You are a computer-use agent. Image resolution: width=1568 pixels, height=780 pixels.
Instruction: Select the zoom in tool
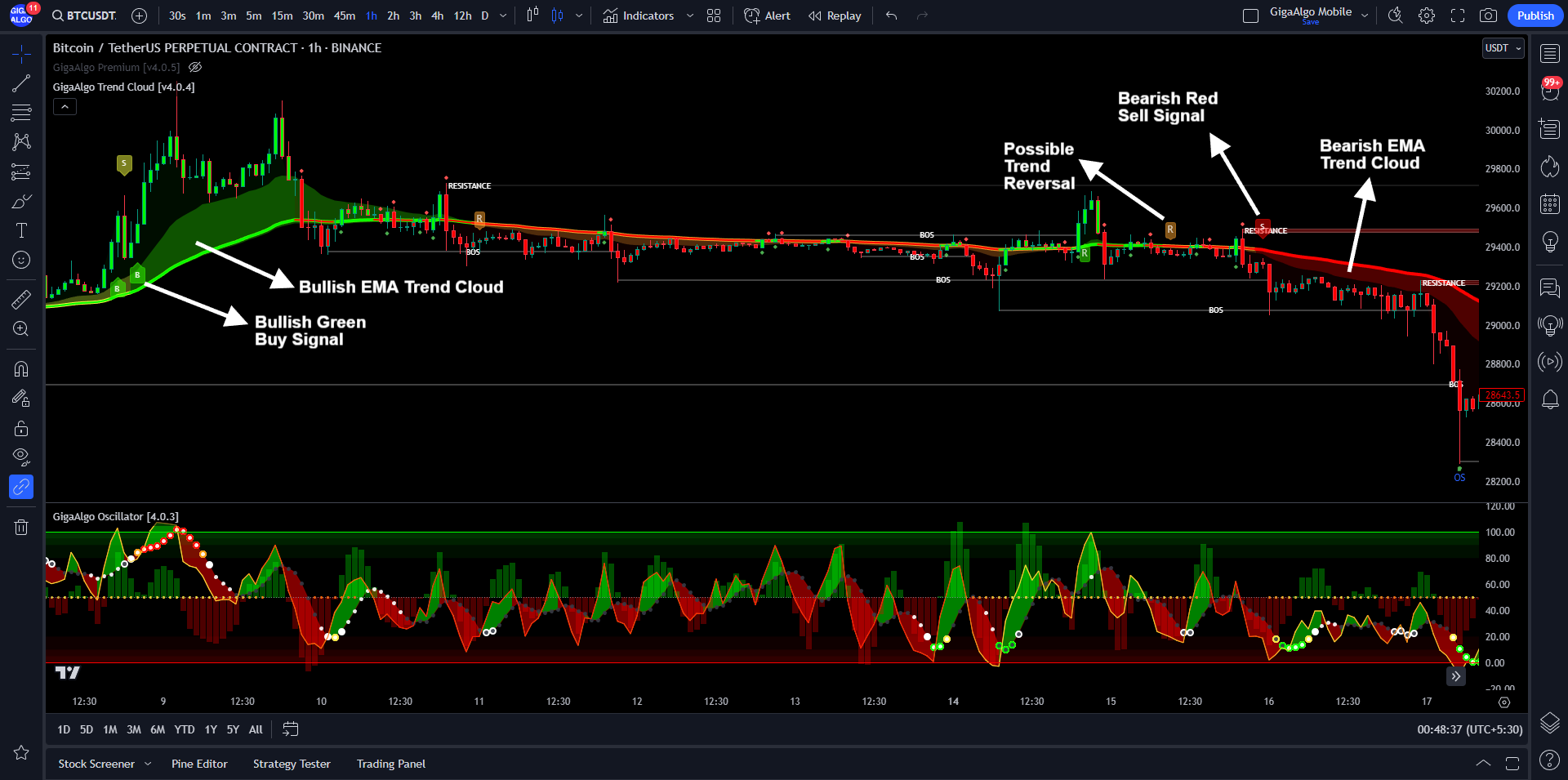pos(21,329)
